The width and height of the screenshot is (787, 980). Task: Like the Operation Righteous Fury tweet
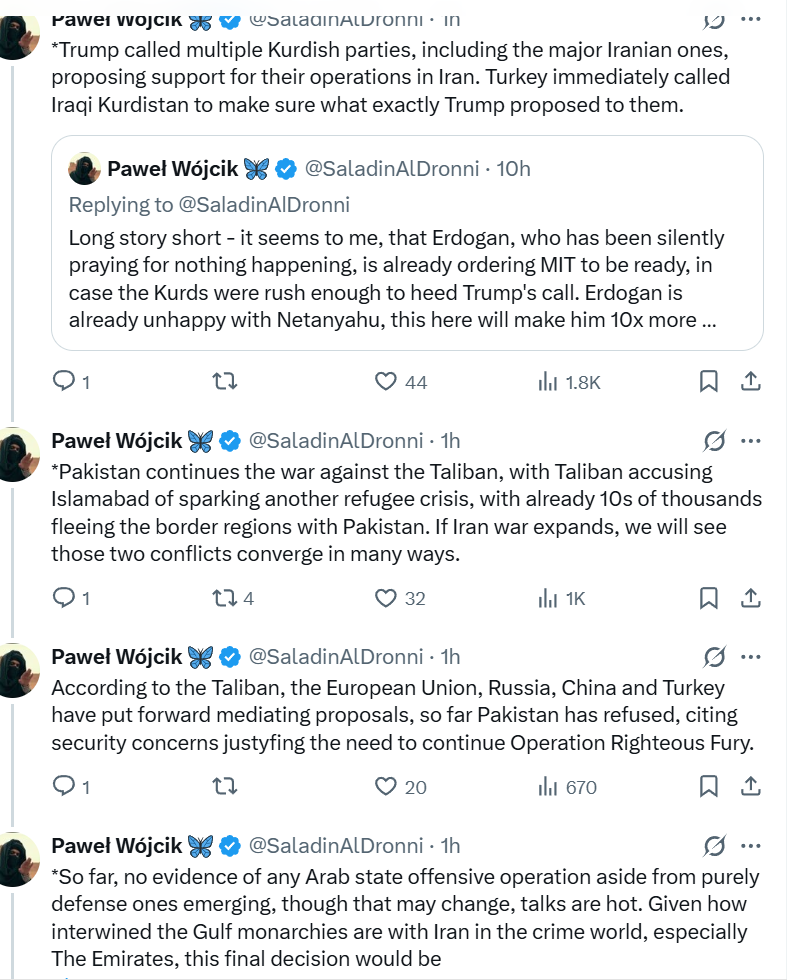tap(386, 787)
